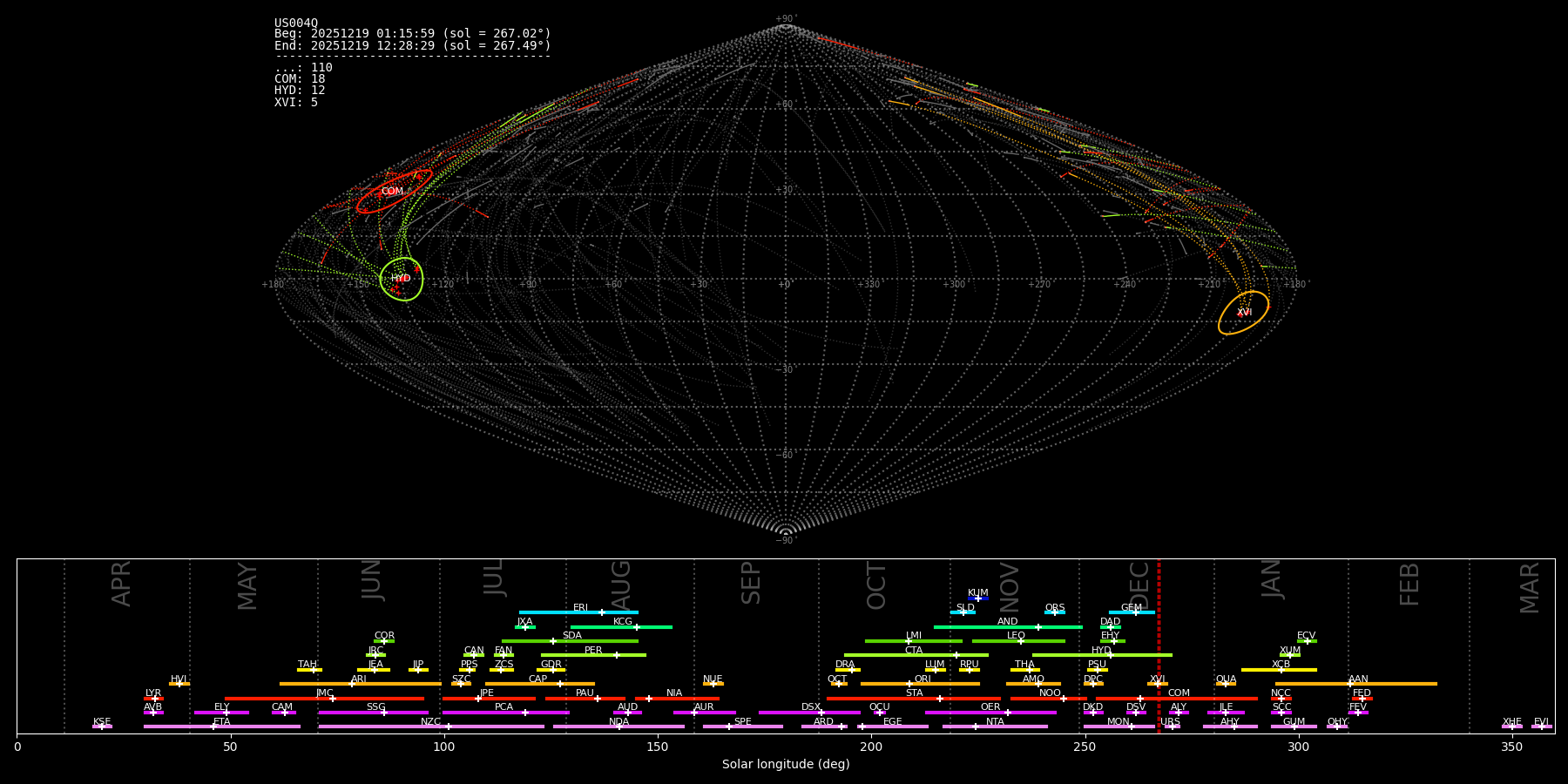1568x784 pixels.
Task: Click the DEC month label
Action: click(x=1139, y=585)
